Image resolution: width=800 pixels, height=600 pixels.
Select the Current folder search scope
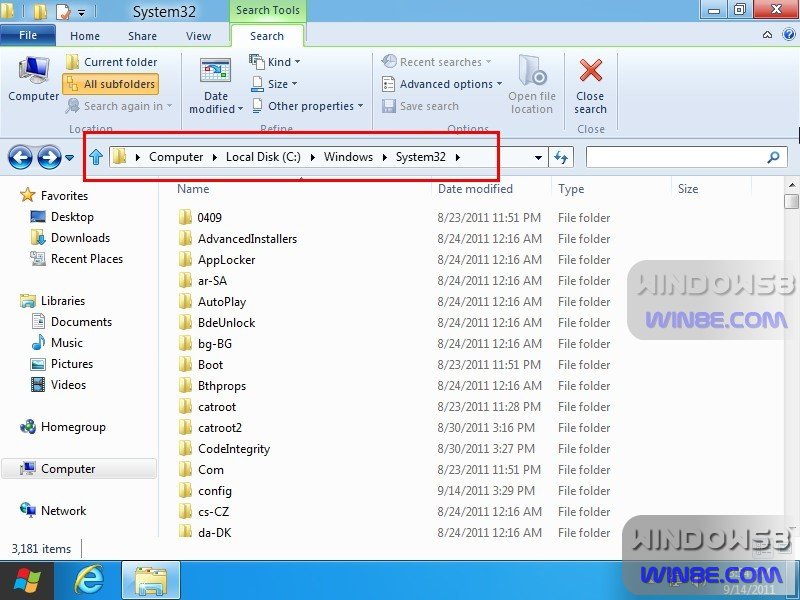tap(112, 62)
